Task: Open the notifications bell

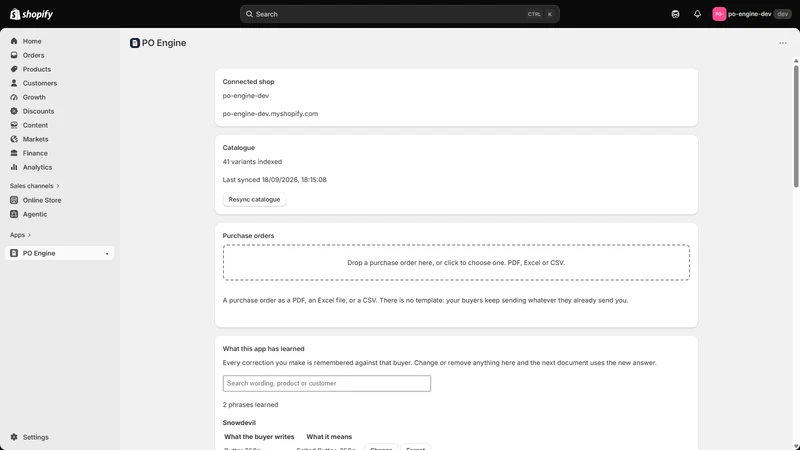Action: pyautogui.click(x=697, y=14)
